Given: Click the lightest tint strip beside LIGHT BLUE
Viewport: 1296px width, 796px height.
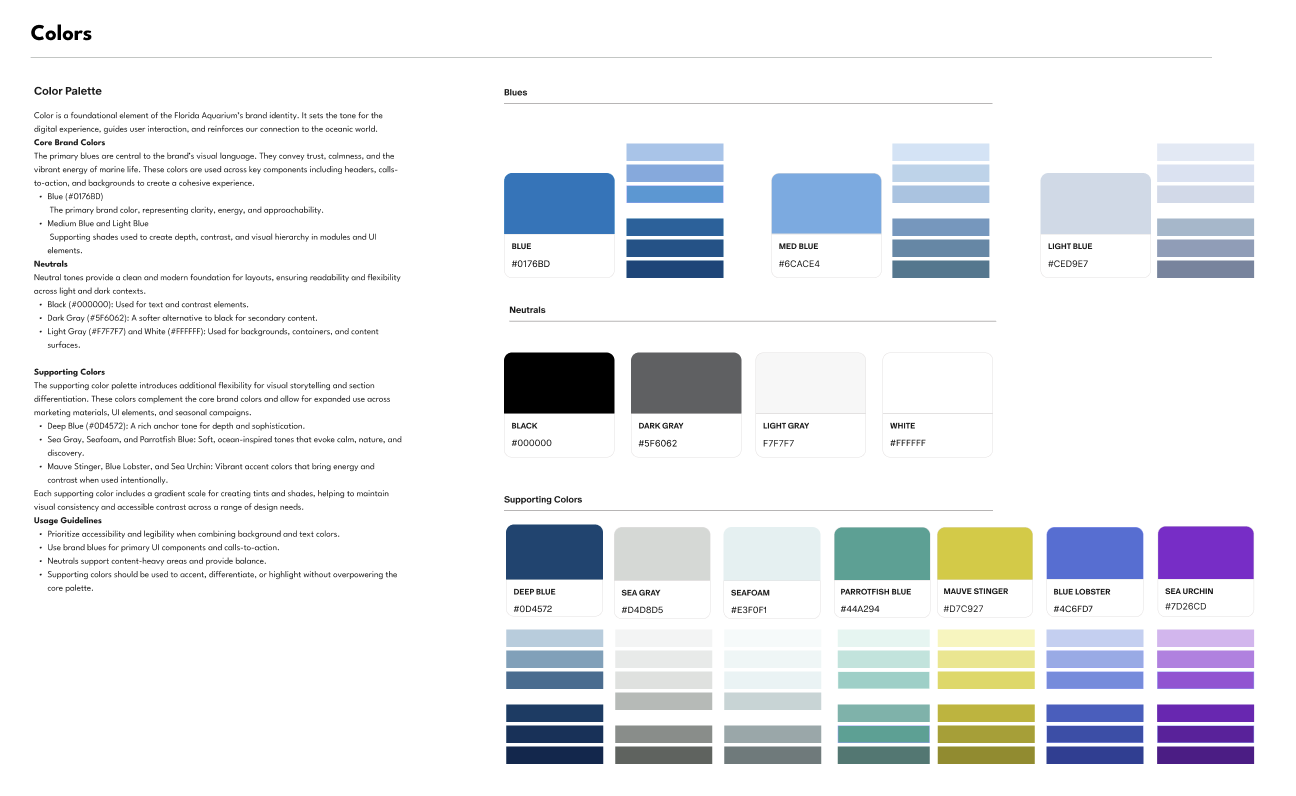Looking at the screenshot, I should click(1205, 152).
